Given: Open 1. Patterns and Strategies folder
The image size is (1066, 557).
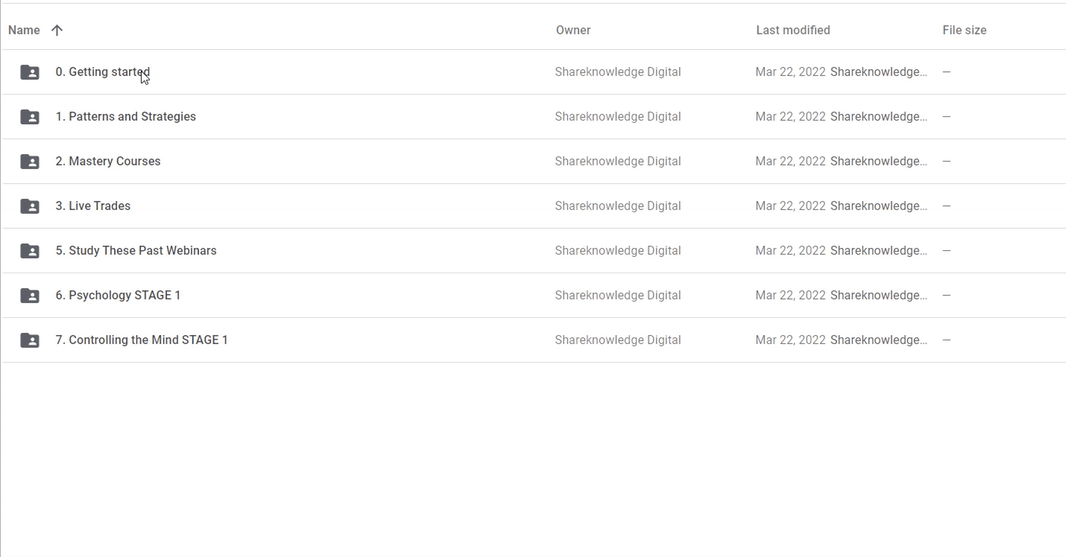Looking at the screenshot, I should (x=125, y=117).
